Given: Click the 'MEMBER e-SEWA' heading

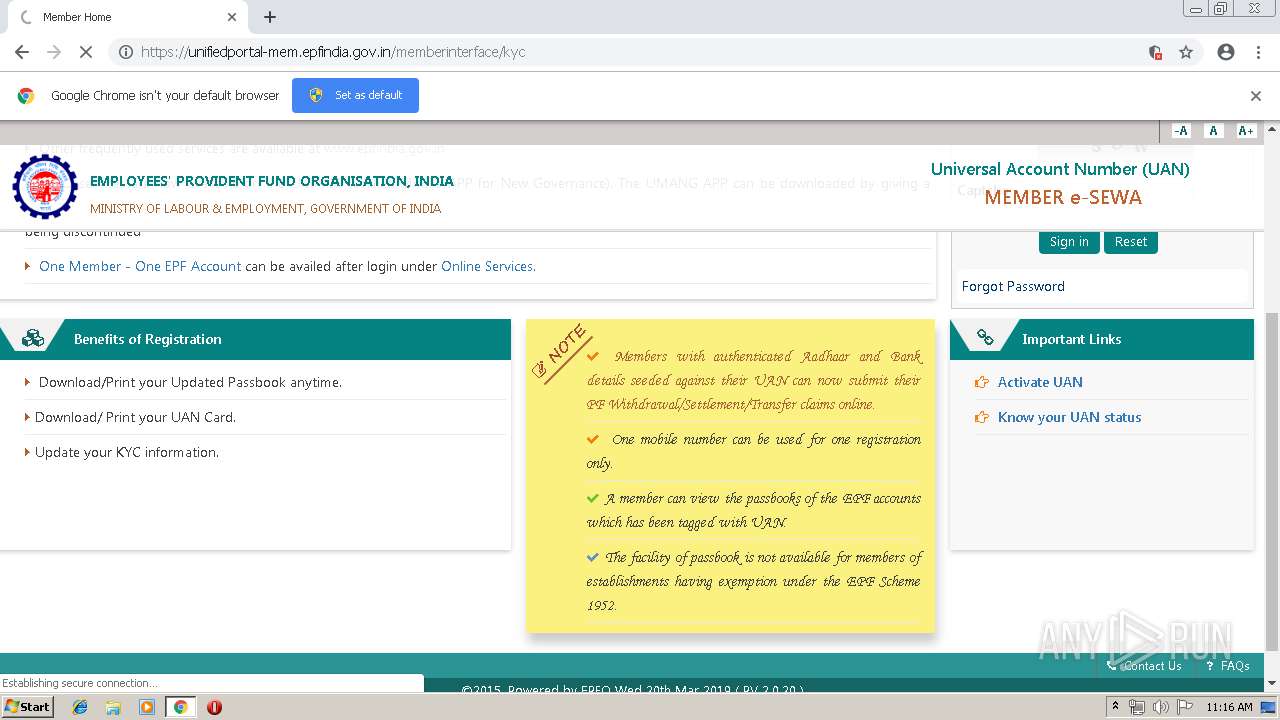Looking at the screenshot, I should [1063, 197].
